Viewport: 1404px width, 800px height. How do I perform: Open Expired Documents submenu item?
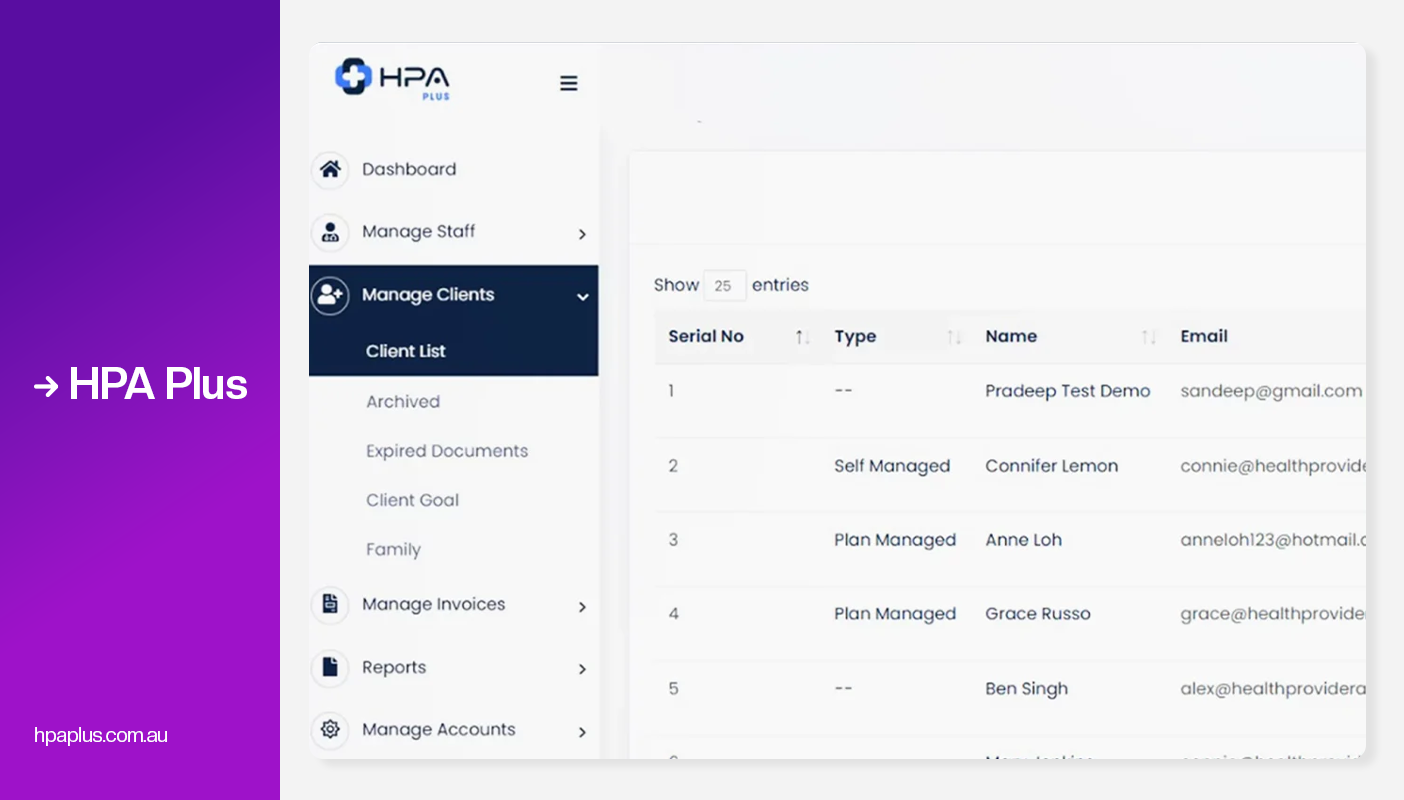tap(447, 451)
